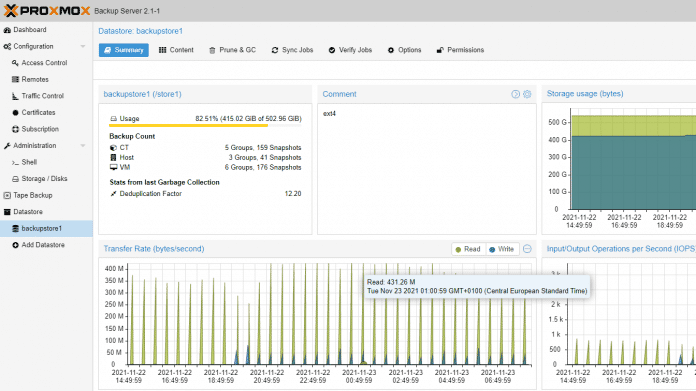Click the Host building icon
696x391 pixels.
click(113, 158)
